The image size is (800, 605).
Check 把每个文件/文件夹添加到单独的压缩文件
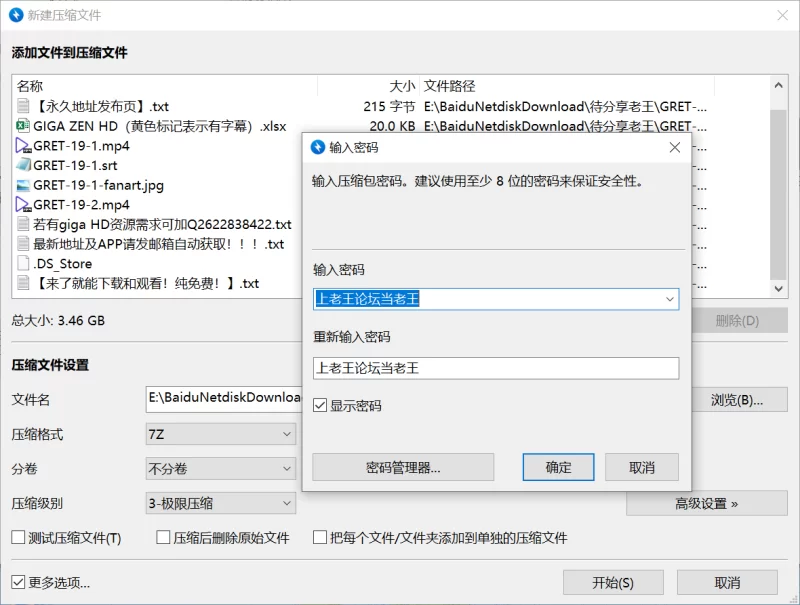320,537
